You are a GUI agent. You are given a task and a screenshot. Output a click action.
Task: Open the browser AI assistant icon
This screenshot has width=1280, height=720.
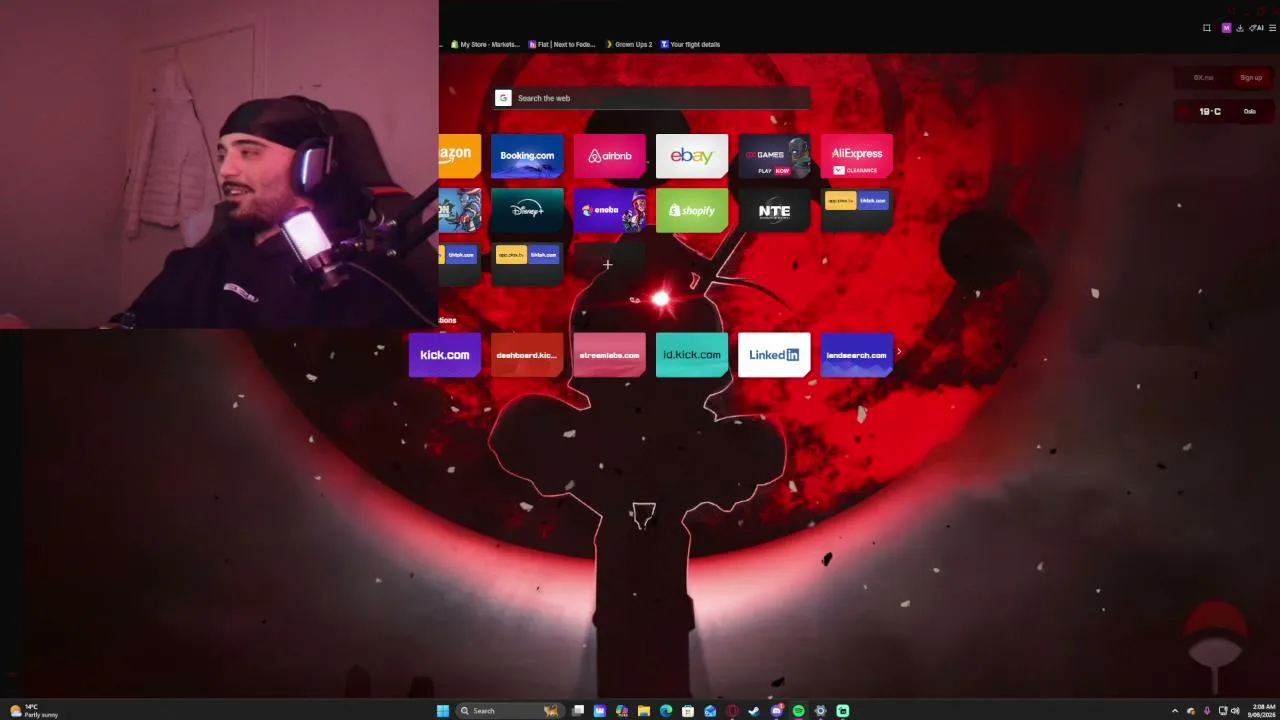tap(1256, 28)
